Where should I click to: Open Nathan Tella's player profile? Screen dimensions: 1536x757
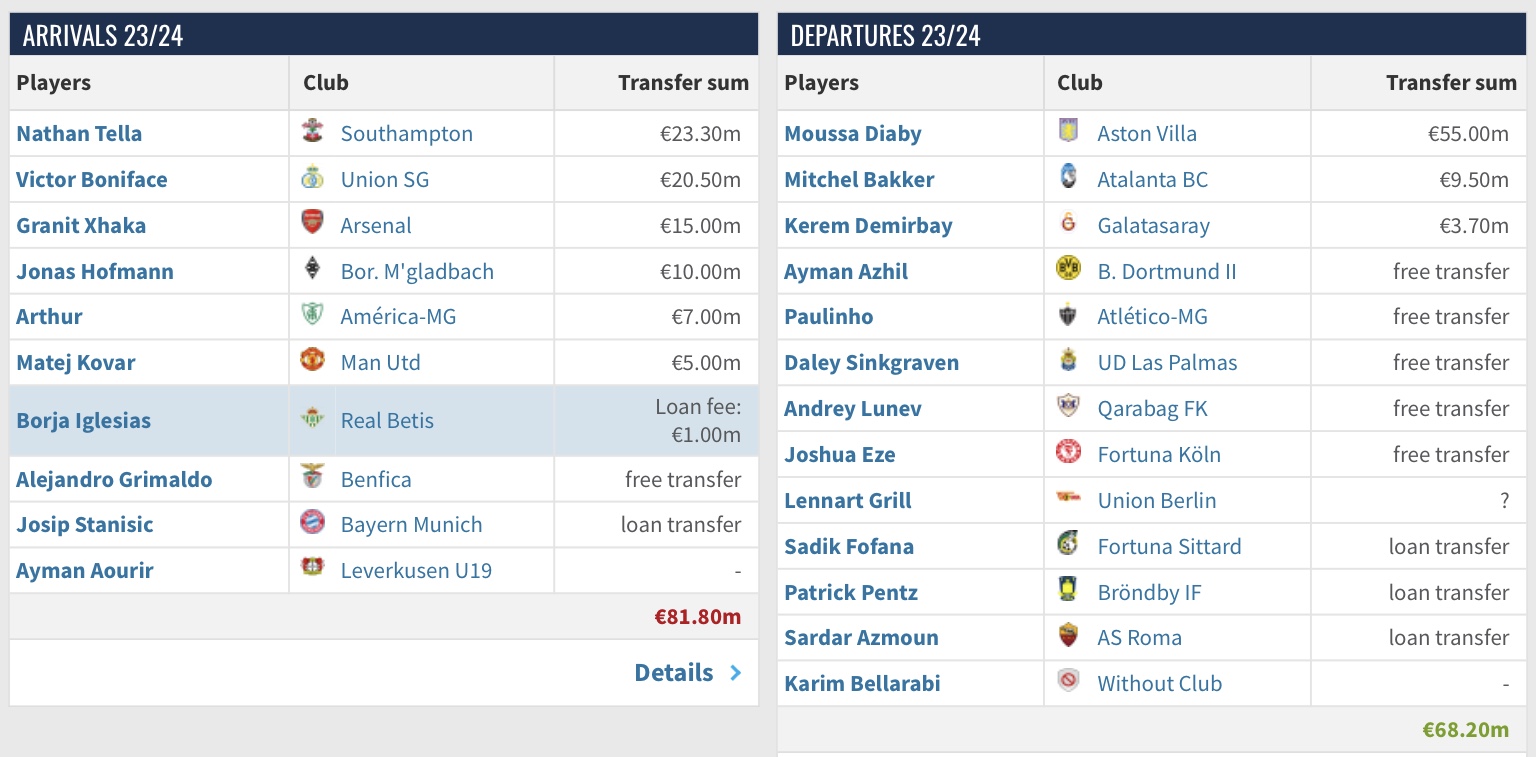pyautogui.click(x=79, y=133)
